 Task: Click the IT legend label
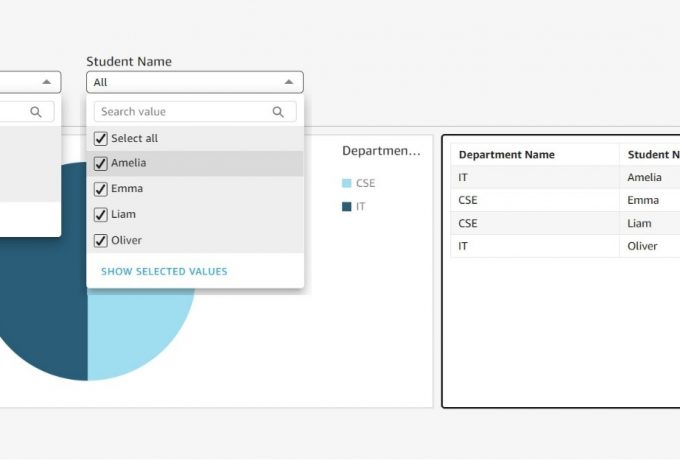click(x=360, y=207)
